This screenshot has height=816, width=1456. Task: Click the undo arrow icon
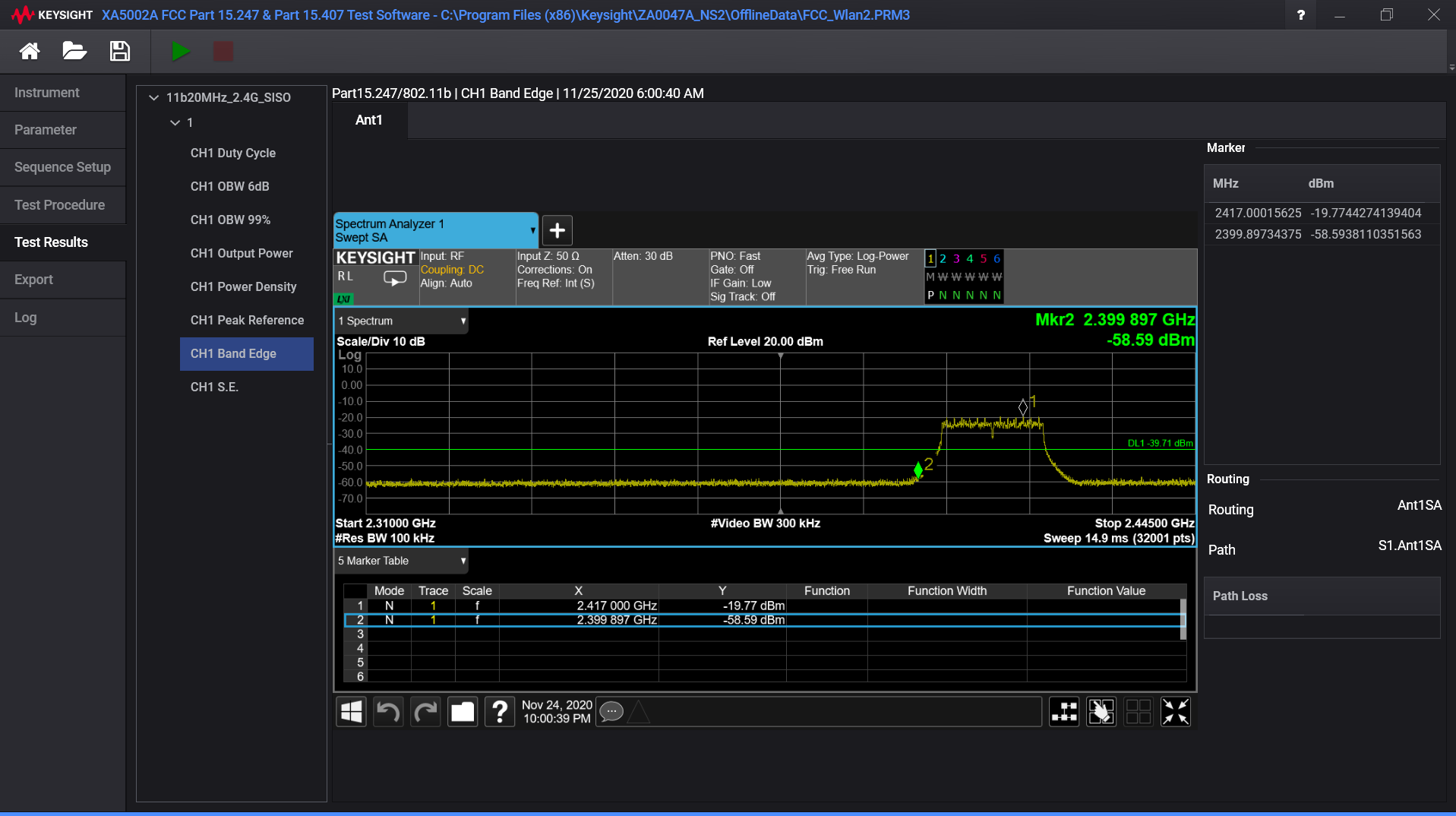click(388, 712)
